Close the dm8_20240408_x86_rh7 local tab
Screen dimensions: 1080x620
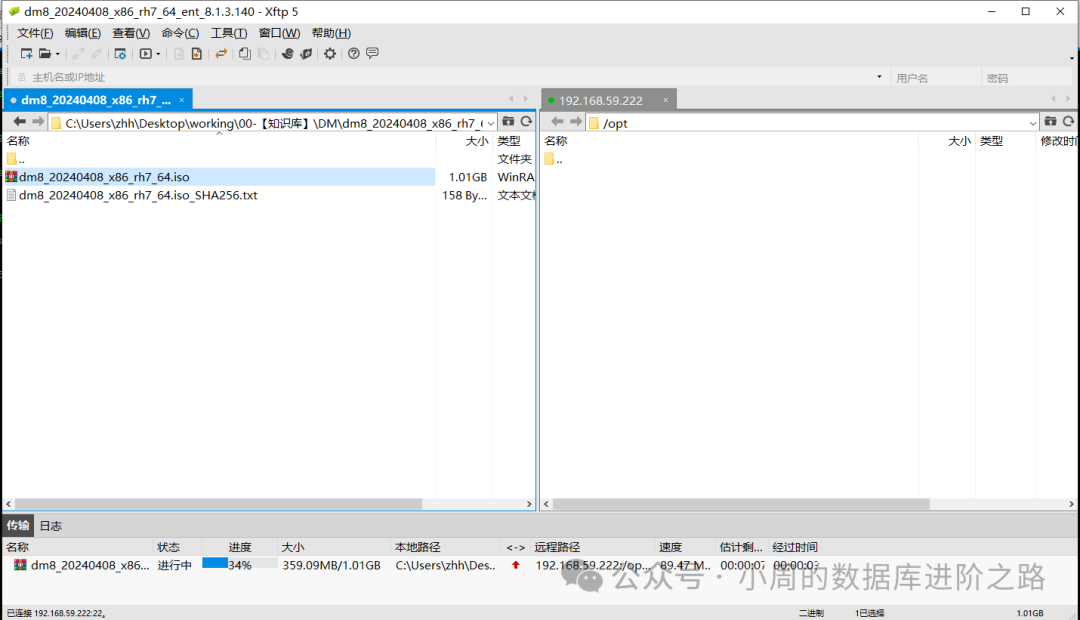182,100
